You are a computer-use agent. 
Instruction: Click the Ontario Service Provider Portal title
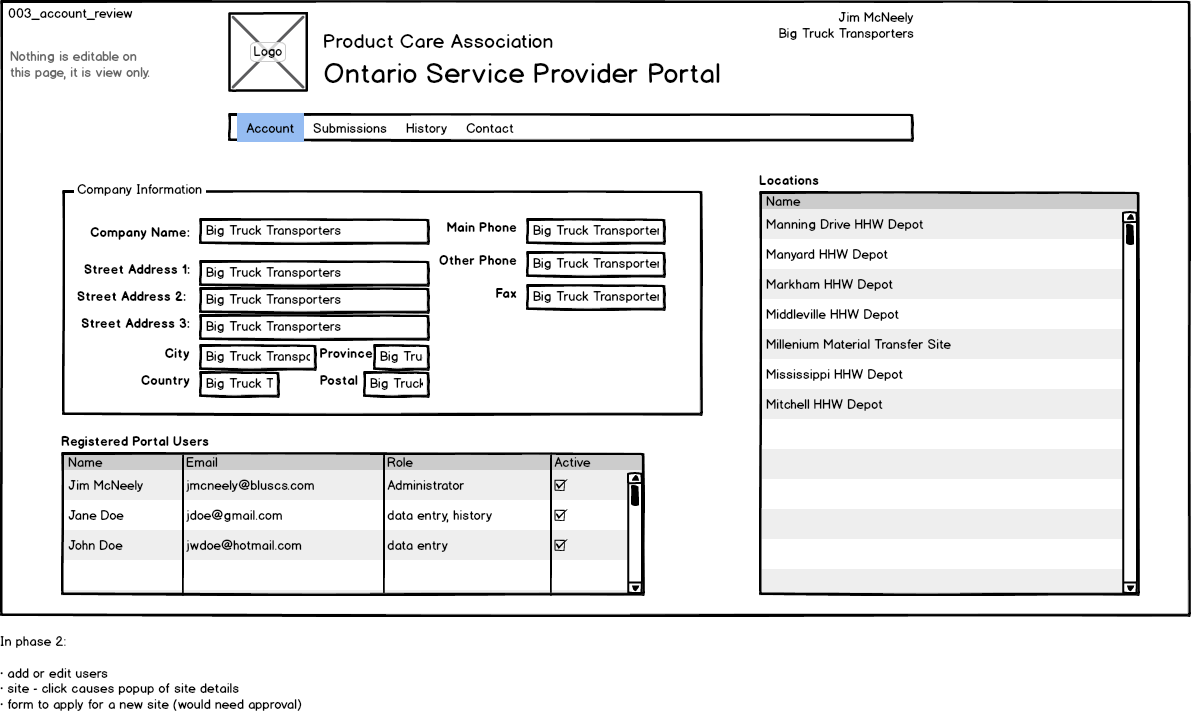pyautogui.click(x=522, y=74)
